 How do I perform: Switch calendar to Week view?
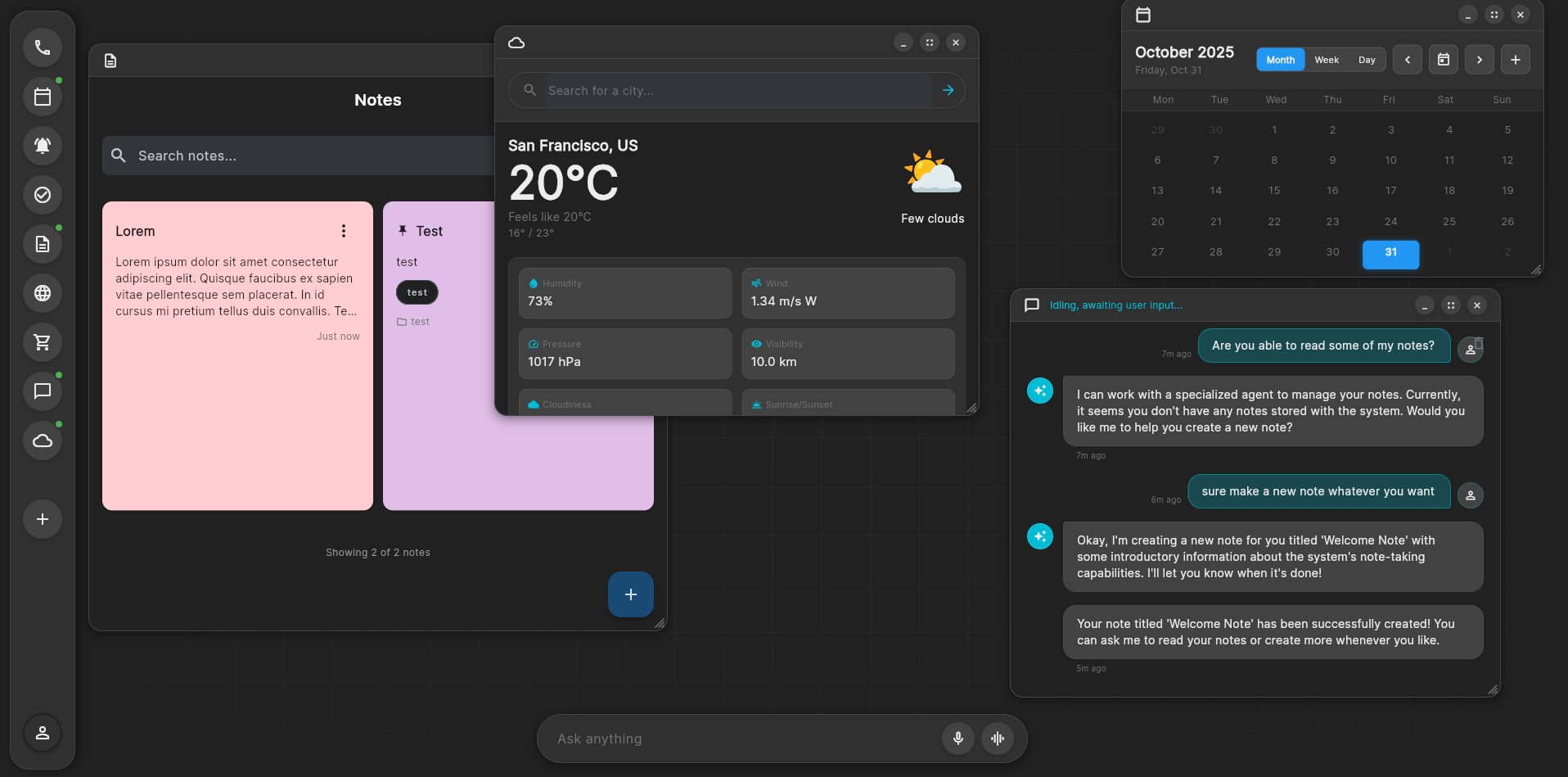point(1327,60)
